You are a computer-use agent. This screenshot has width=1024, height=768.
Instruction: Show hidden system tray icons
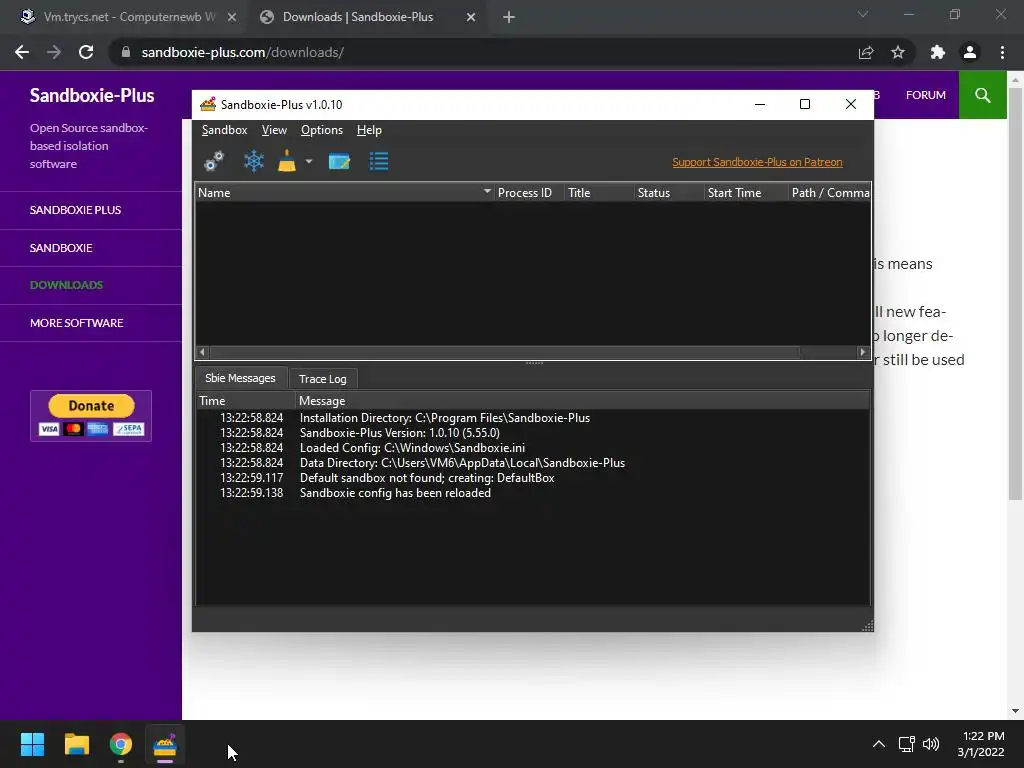[879, 744]
